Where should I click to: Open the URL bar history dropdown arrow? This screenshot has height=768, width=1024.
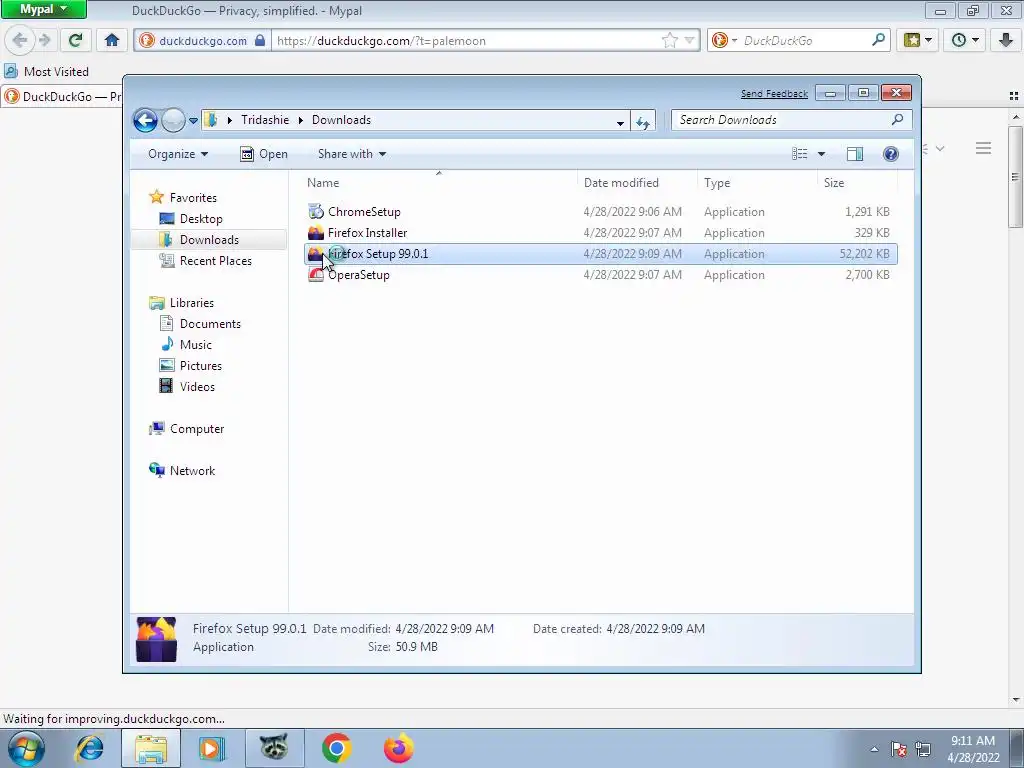(690, 40)
